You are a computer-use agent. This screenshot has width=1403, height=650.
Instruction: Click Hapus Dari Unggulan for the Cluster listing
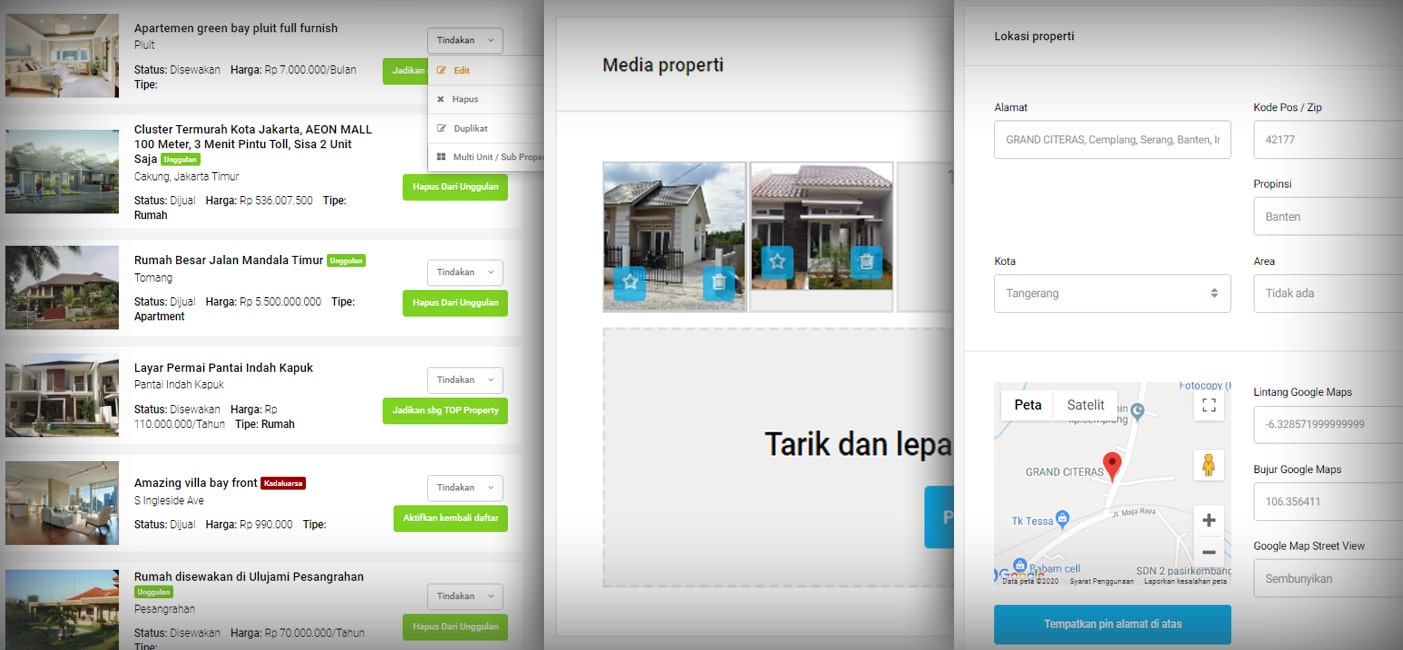[455, 187]
